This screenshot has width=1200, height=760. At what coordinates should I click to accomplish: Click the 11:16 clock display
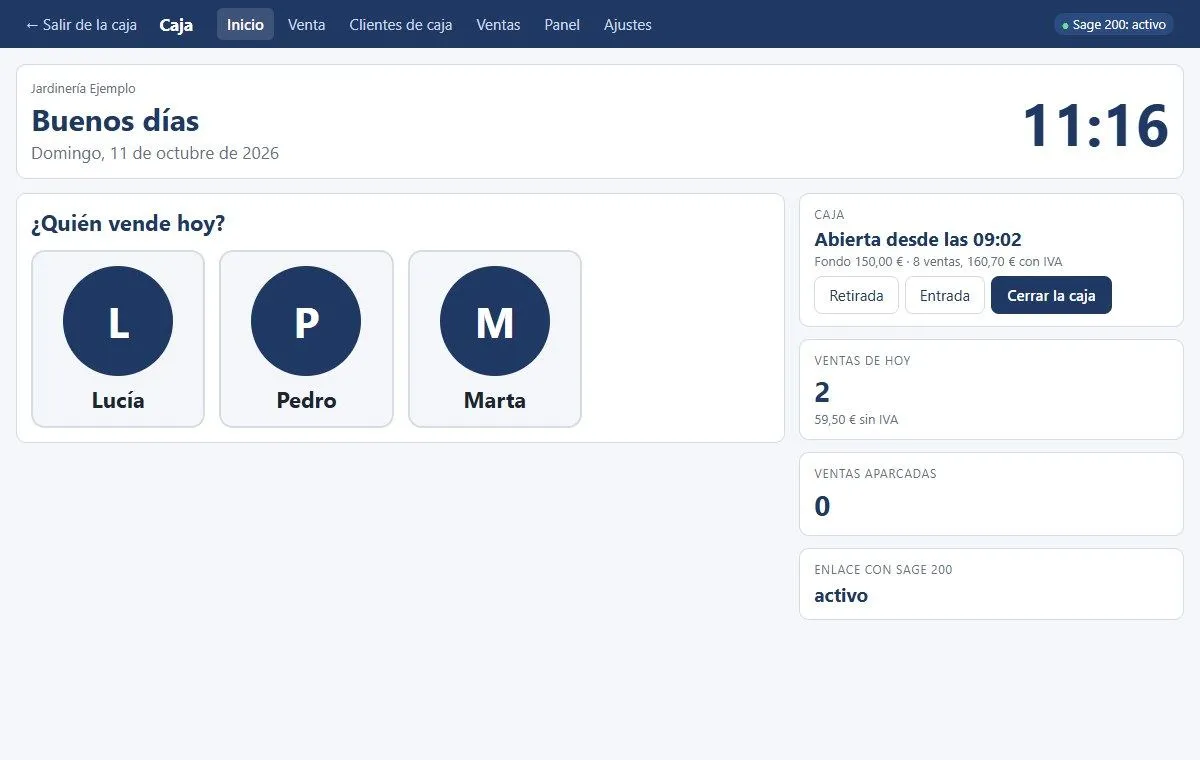[1095, 126]
